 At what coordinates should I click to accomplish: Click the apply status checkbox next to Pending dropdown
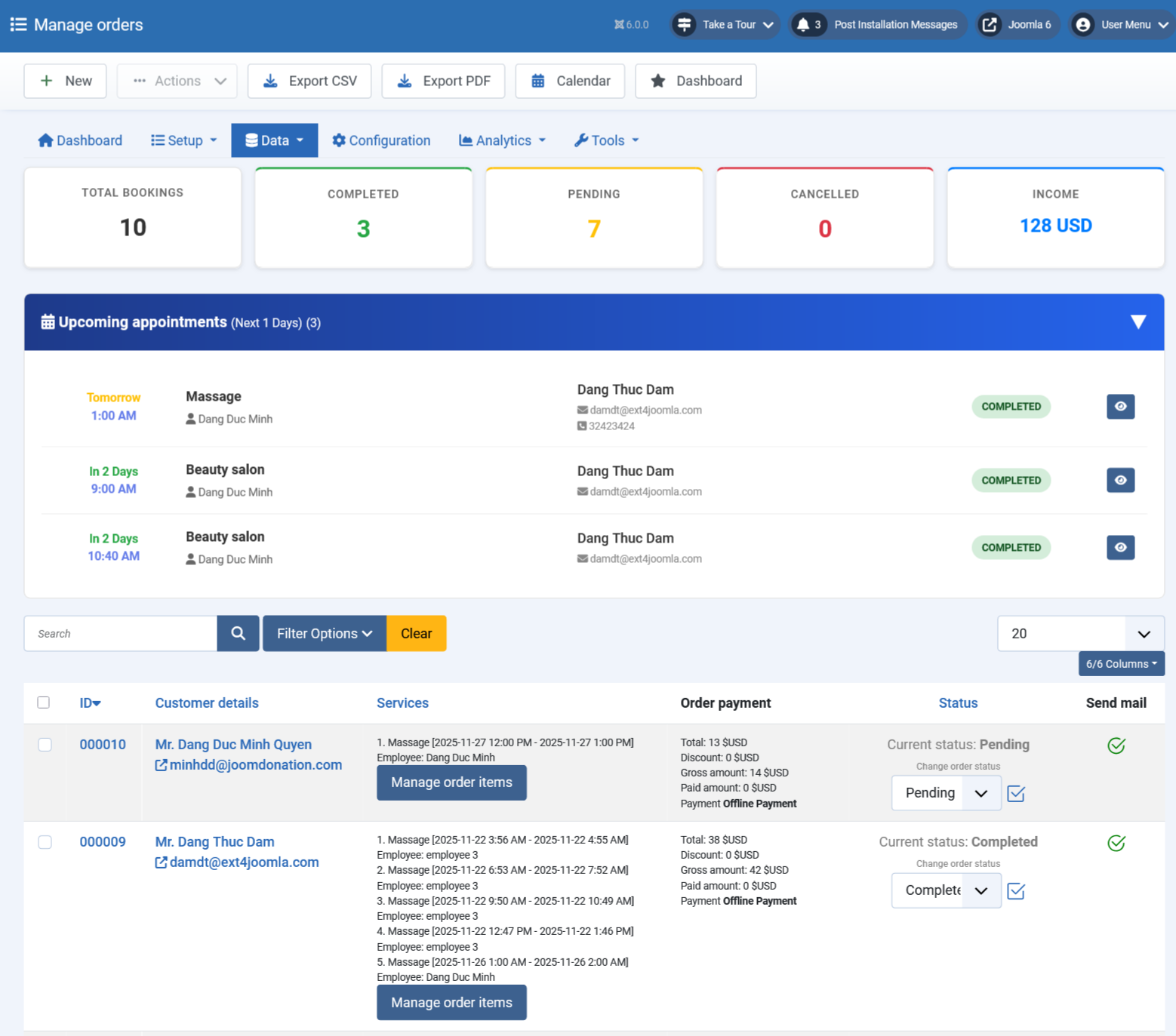pos(1015,793)
